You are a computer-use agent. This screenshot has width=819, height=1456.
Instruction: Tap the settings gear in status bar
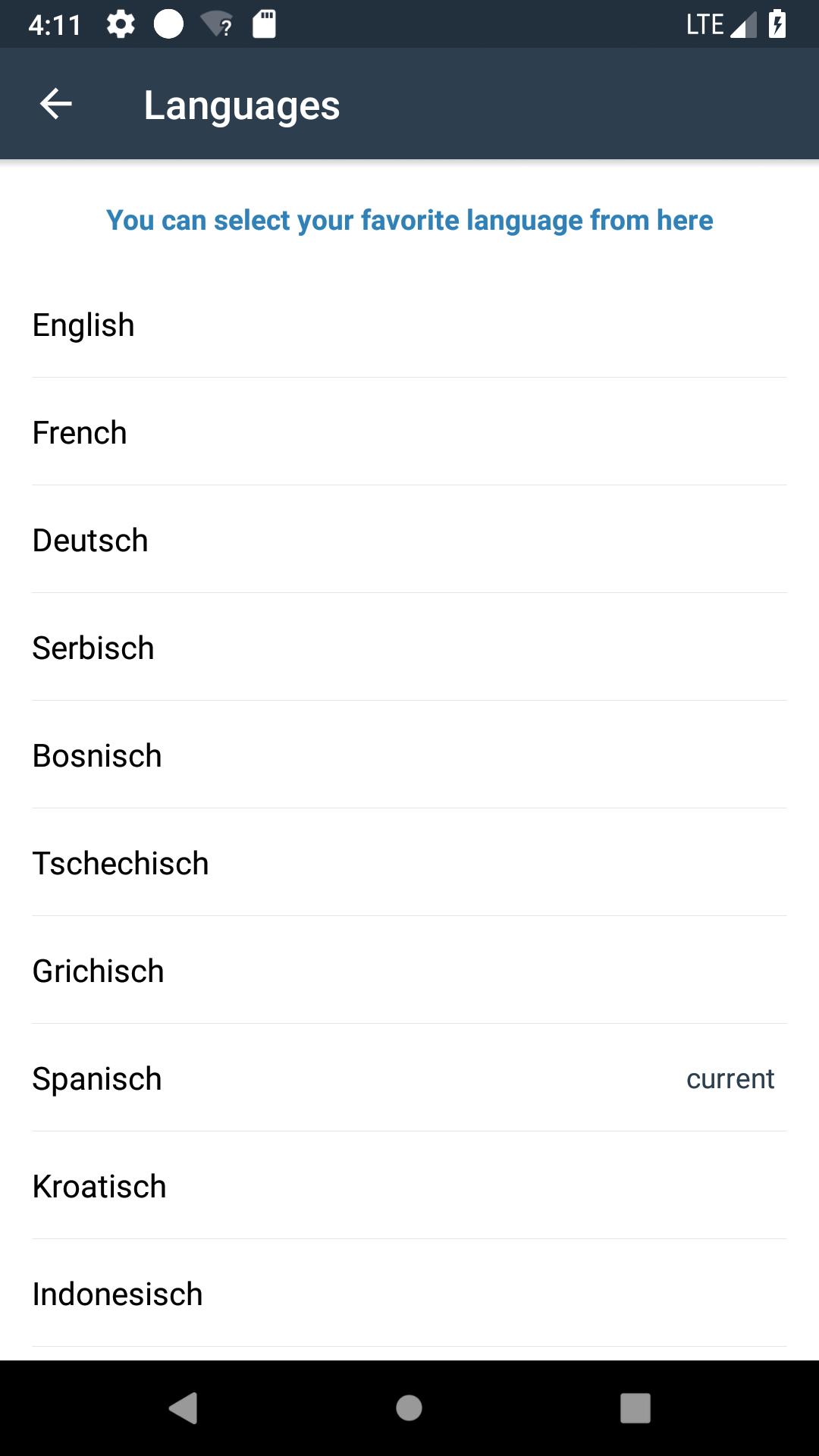(x=121, y=24)
